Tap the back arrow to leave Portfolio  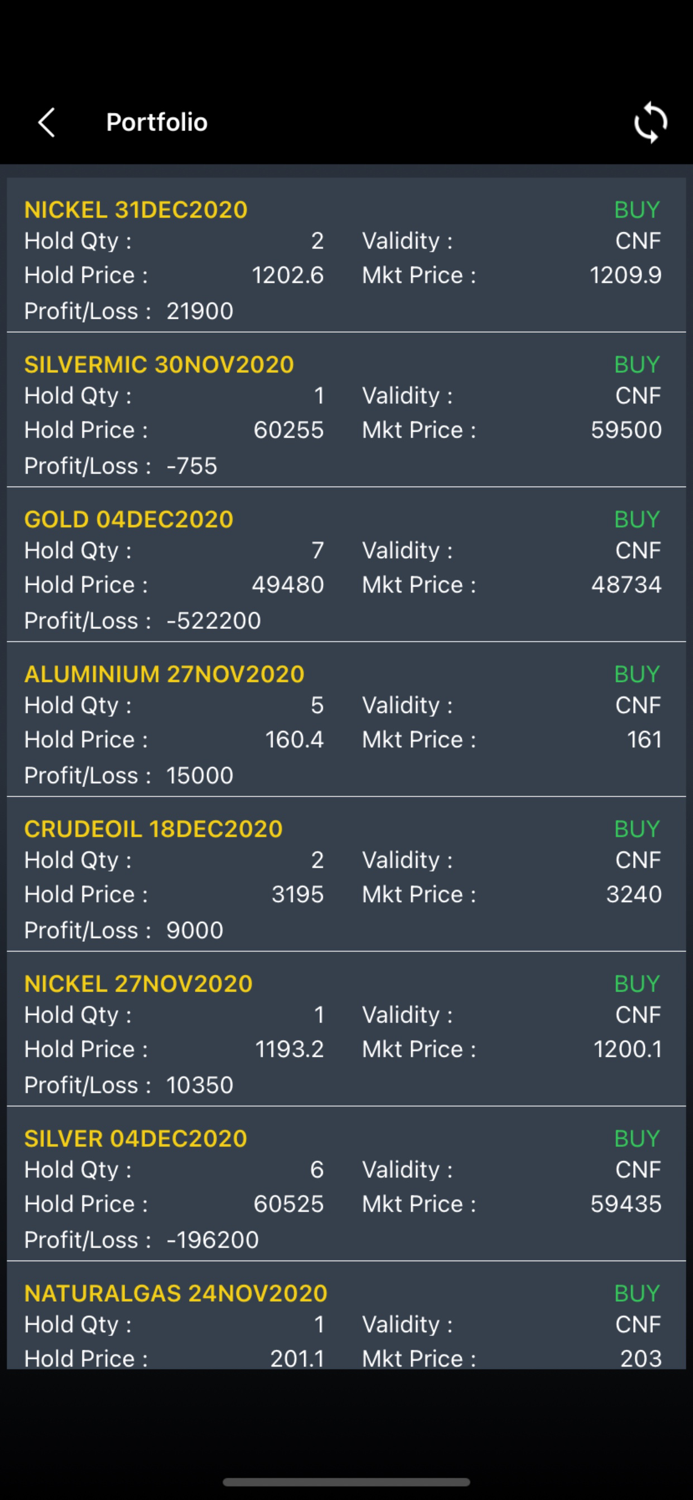(x=45, y=122)
